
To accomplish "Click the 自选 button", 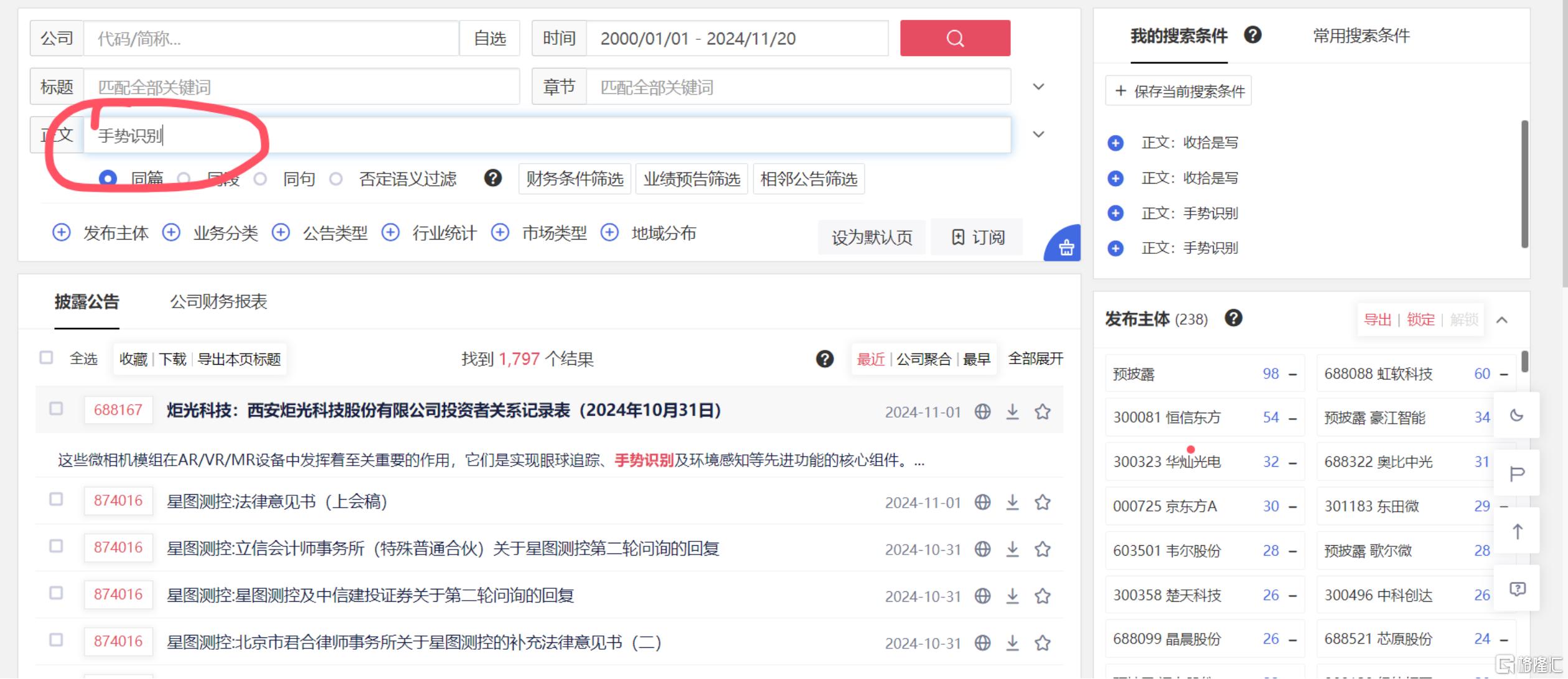I will (x=490, y=39).
